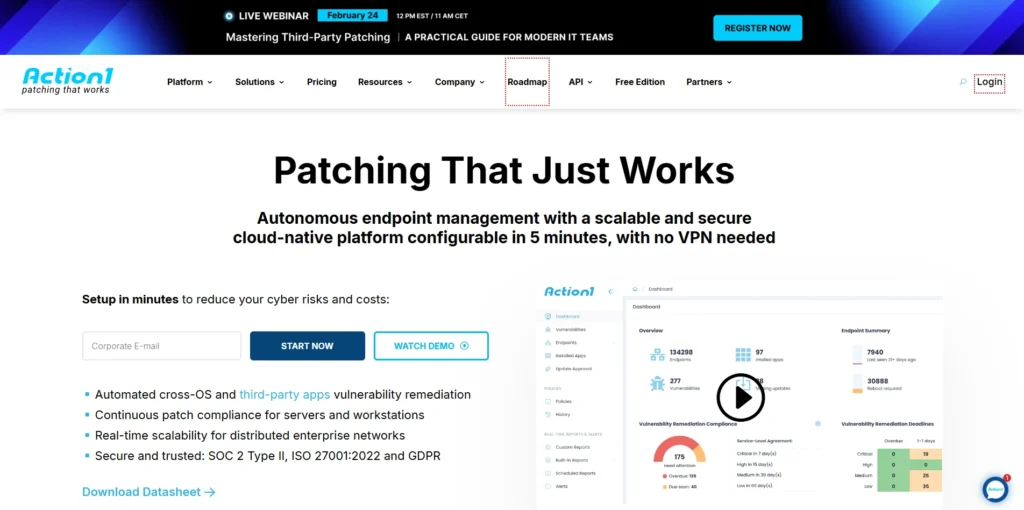Click the network icon beside 134298 Endpoints
Image resolution: width=1024 pixels, height=510 pixels.
click(657, 355)
